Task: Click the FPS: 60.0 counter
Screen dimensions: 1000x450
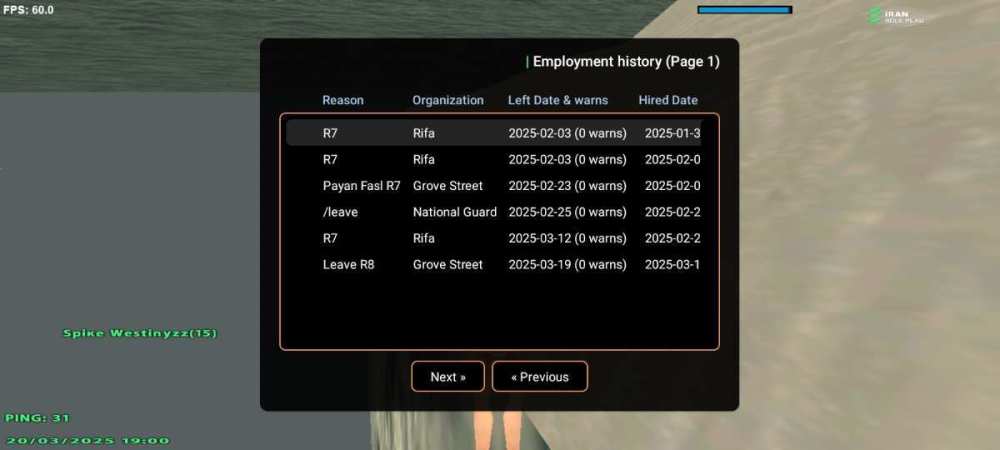Action: 28,10
